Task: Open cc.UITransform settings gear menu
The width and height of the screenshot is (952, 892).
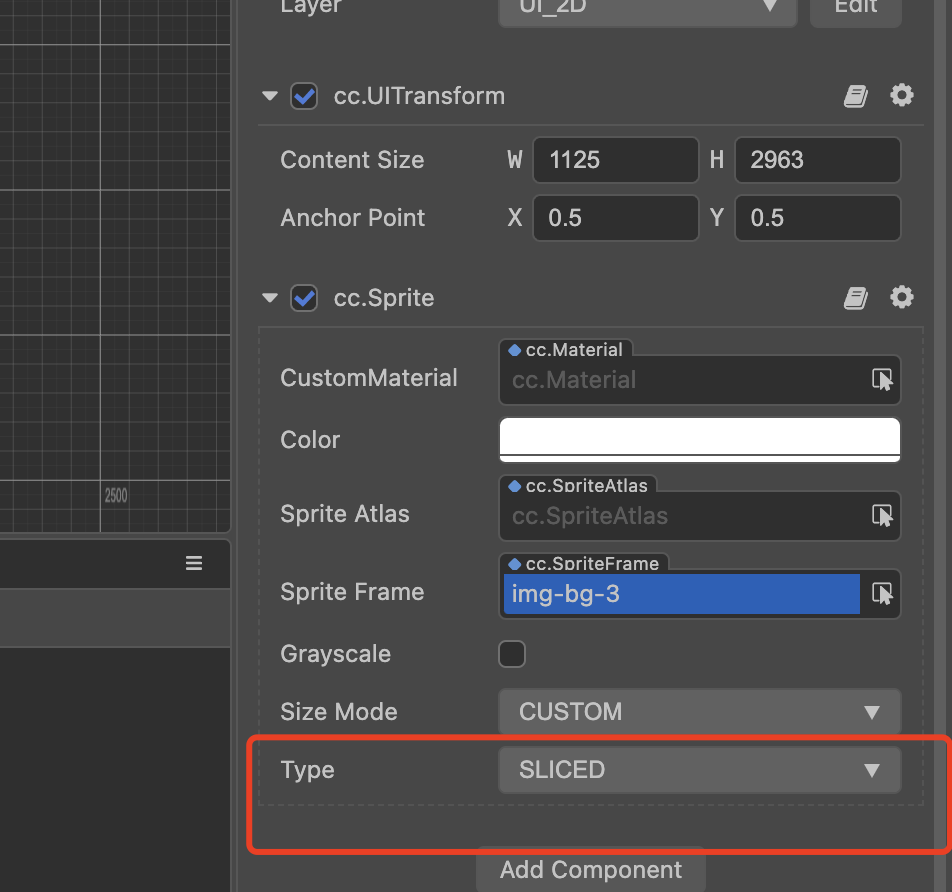Action: click(902, 96)
